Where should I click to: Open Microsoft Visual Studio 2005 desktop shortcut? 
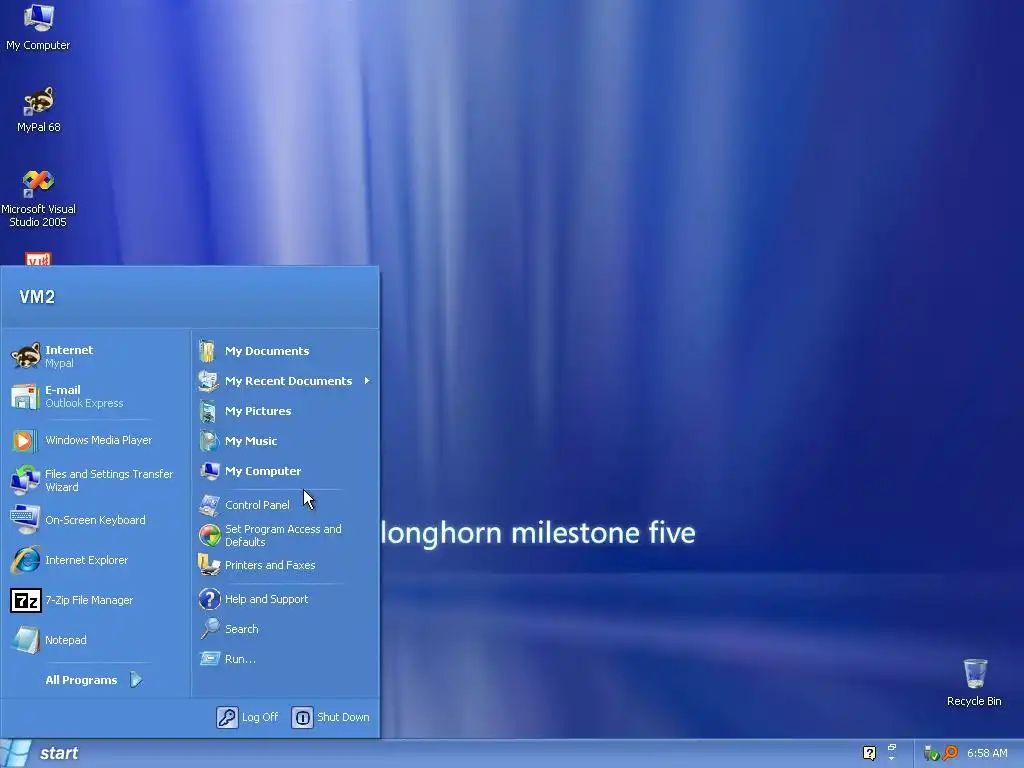click(x=38, y=198)
